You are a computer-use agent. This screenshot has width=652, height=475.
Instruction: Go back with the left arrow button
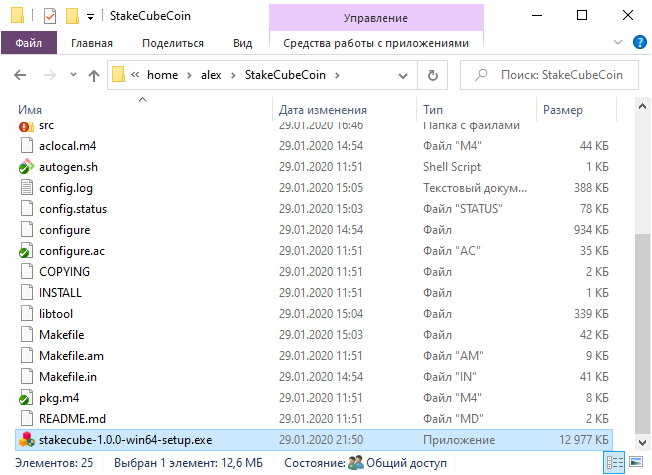(x=20, y=75)
